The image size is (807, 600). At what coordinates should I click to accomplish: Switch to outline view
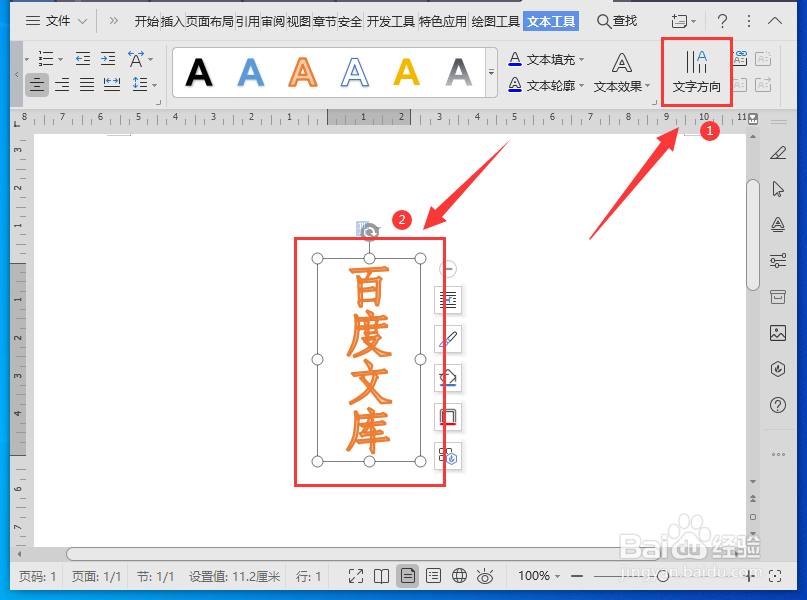click(433, 576)
